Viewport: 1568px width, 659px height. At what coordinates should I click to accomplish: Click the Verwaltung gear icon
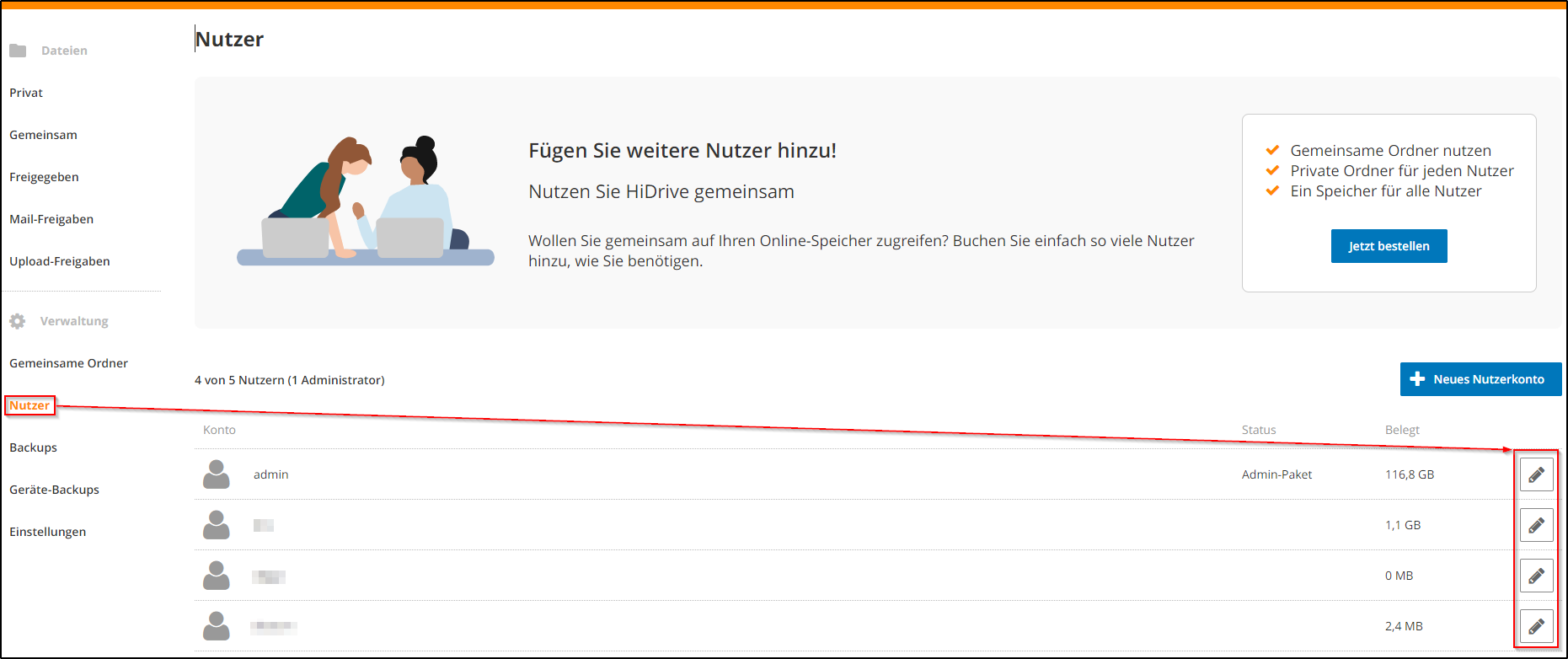click(18, 321)
